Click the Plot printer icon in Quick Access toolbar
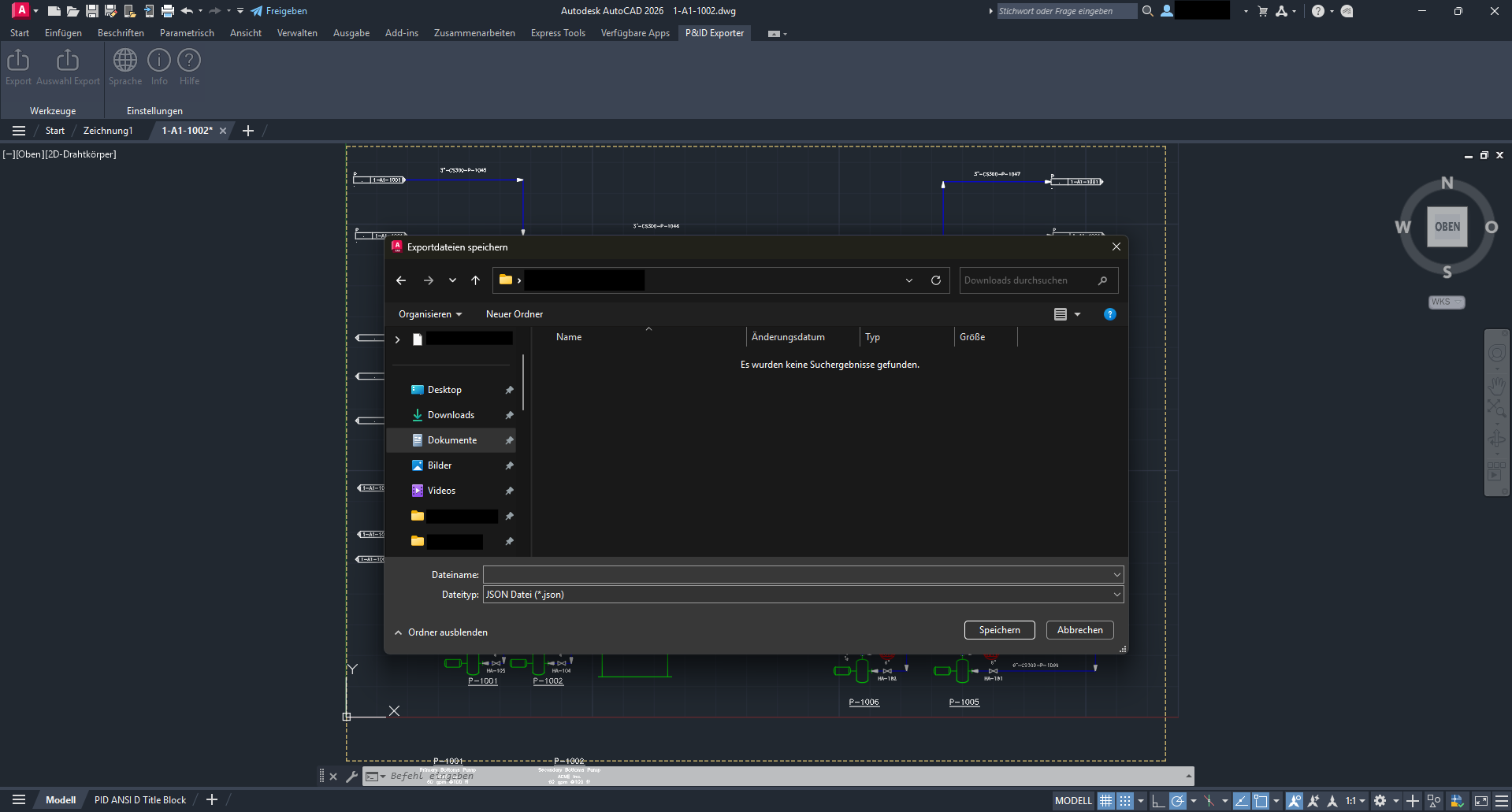This screenshot has height=812, width=1512. pos(167,10)
